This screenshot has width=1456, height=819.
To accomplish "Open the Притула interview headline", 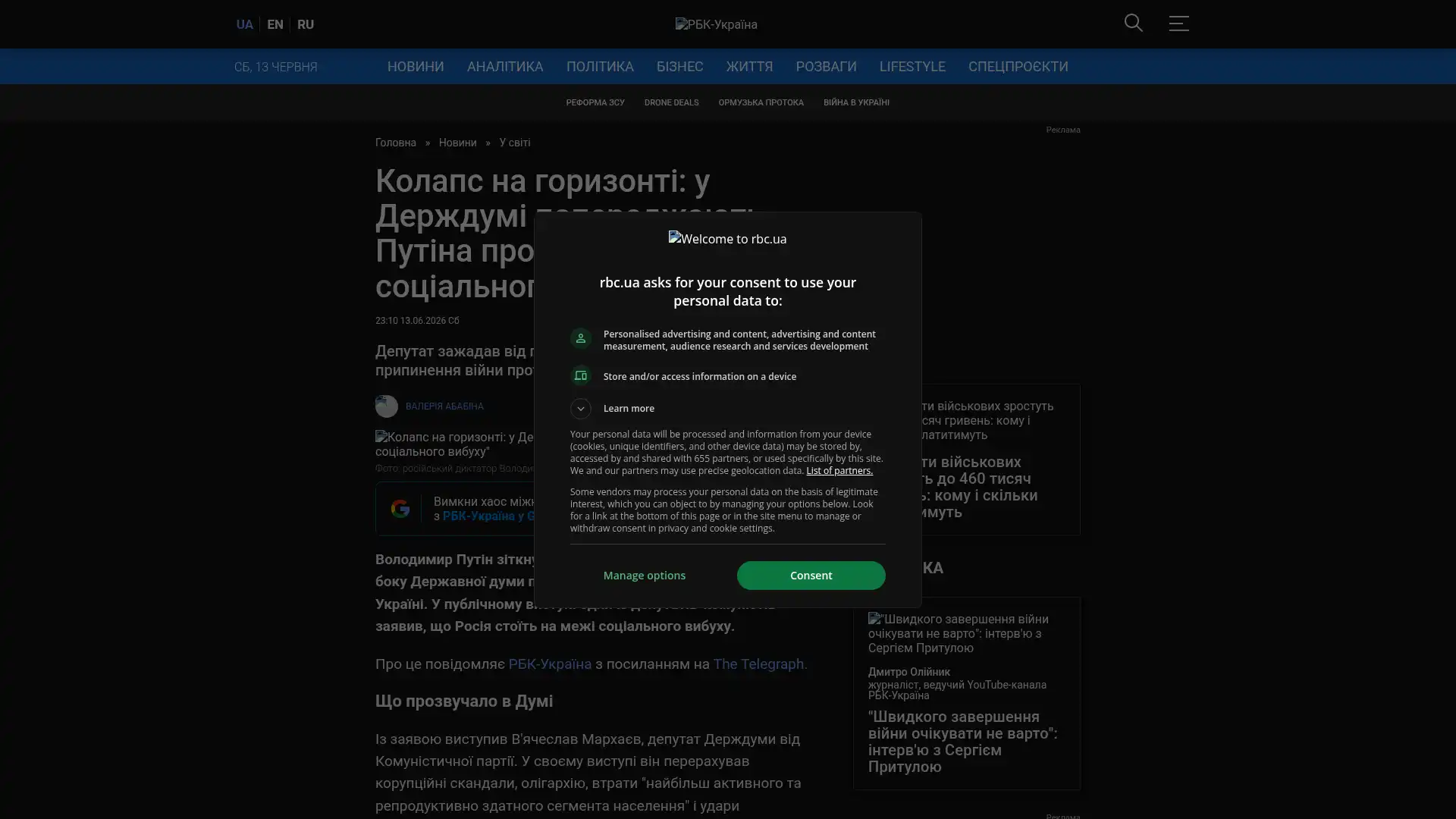I will (962, 742).
